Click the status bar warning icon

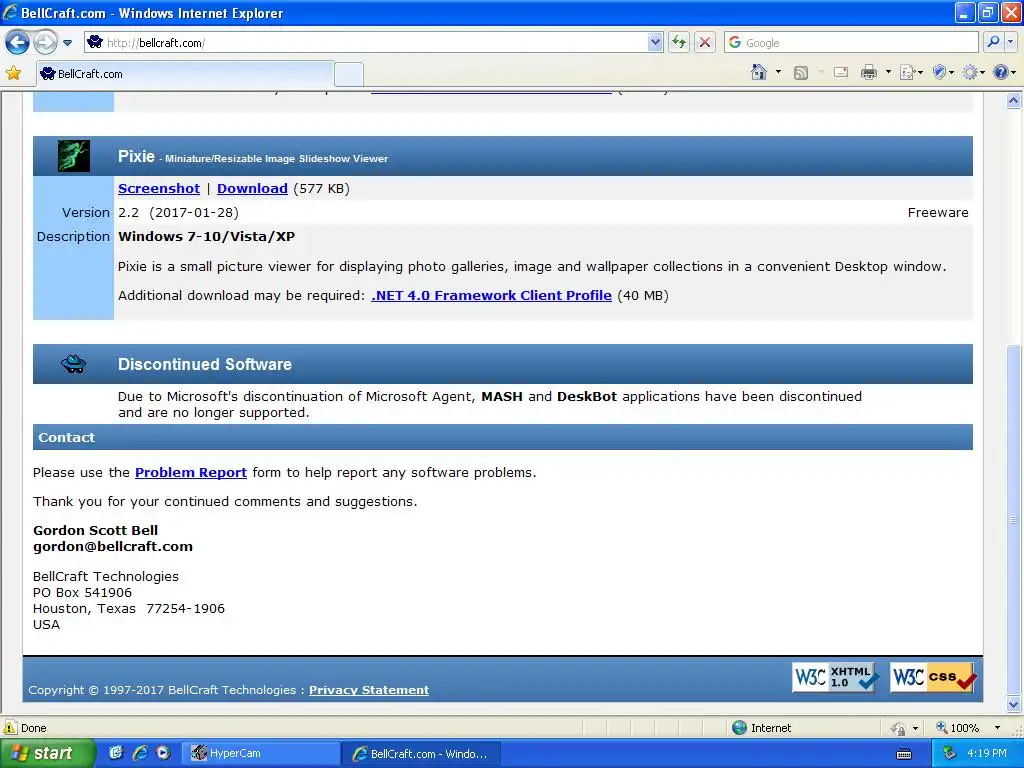10,728
